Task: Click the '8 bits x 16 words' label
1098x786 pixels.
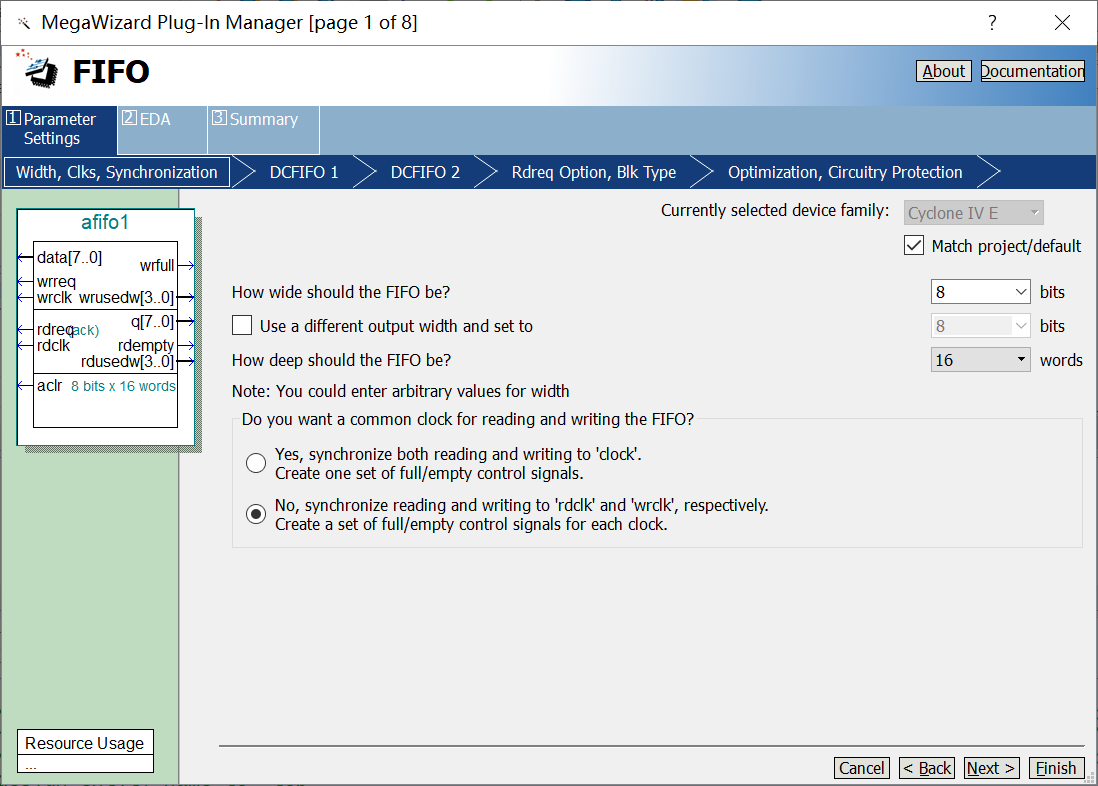Action: pos(123,386)
